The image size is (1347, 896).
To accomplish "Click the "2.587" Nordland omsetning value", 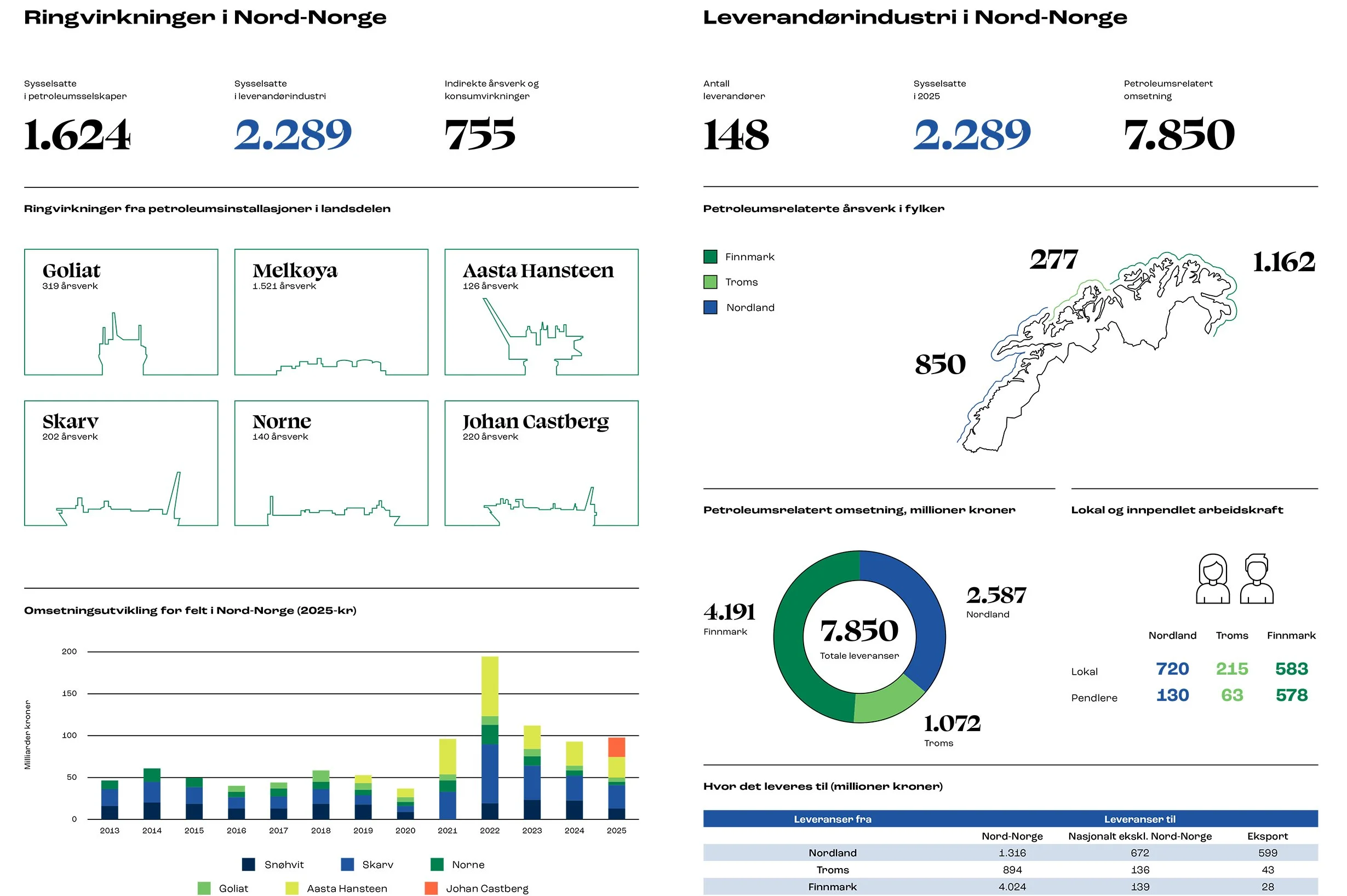I will coord(996,595).
